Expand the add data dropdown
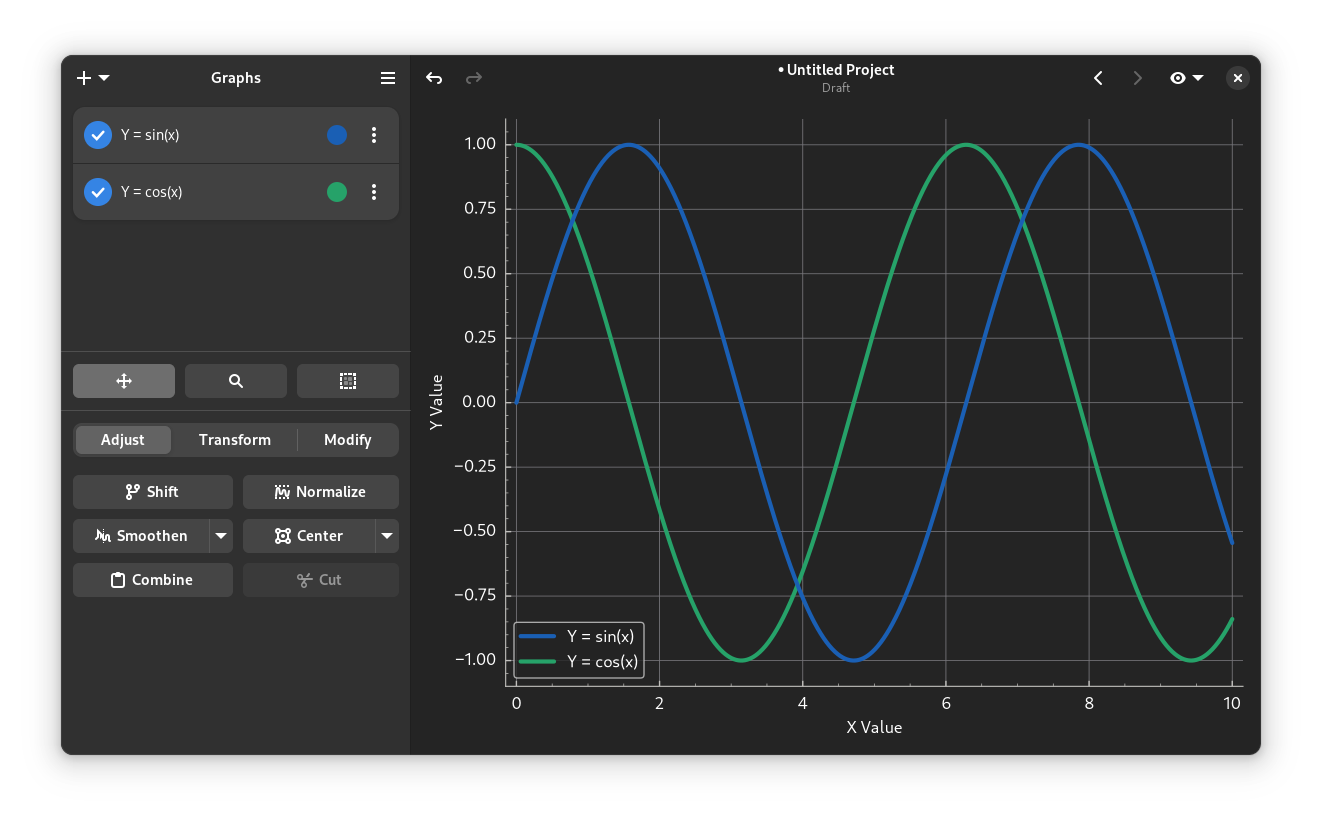The image size is (1322, 822). point(93,78)
